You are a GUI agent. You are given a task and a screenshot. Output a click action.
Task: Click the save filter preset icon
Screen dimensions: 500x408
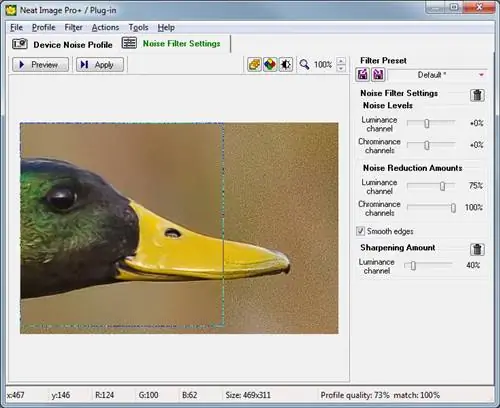point(378,74)
